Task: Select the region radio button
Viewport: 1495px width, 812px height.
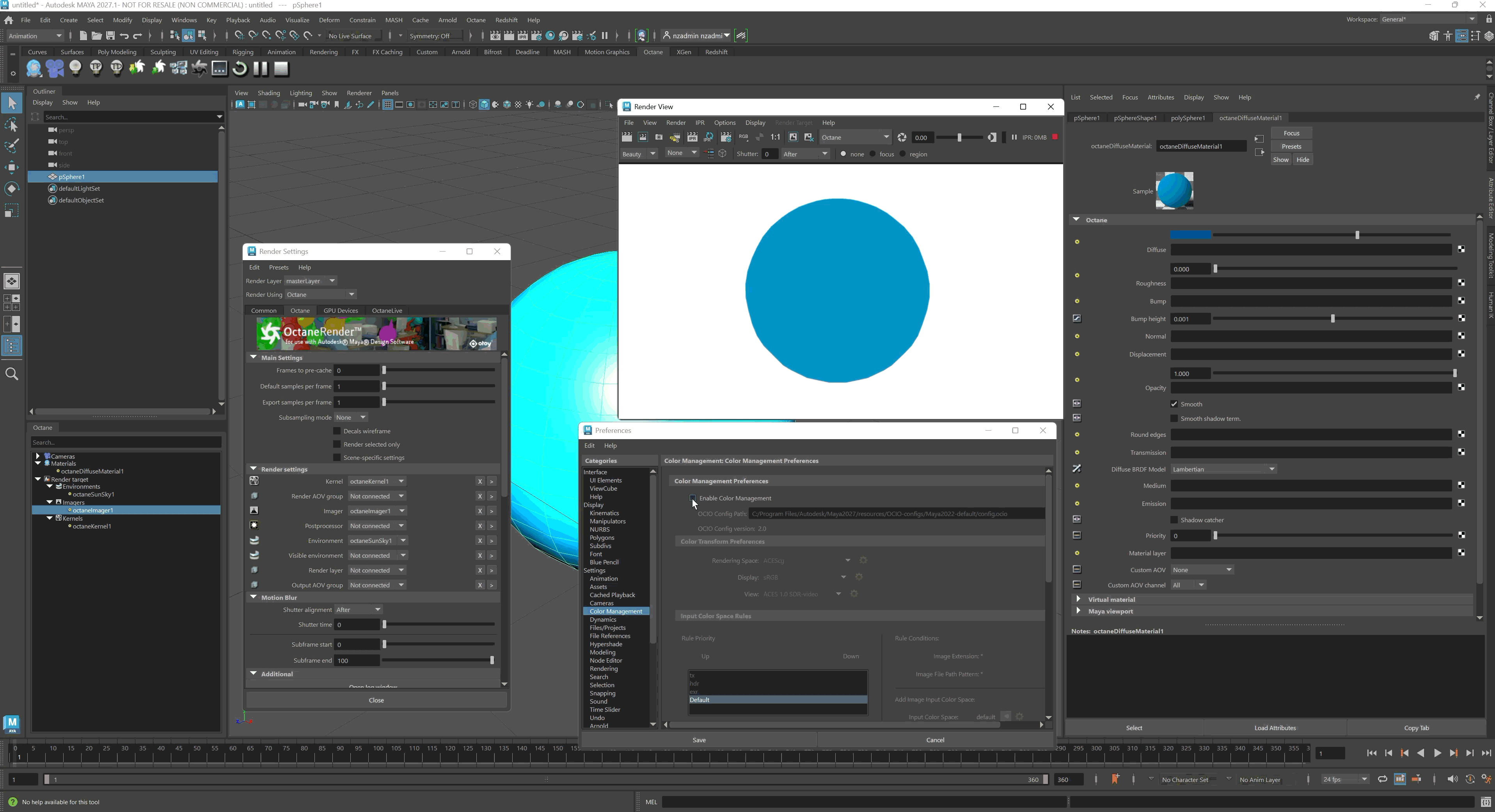Action: [902, 154]
